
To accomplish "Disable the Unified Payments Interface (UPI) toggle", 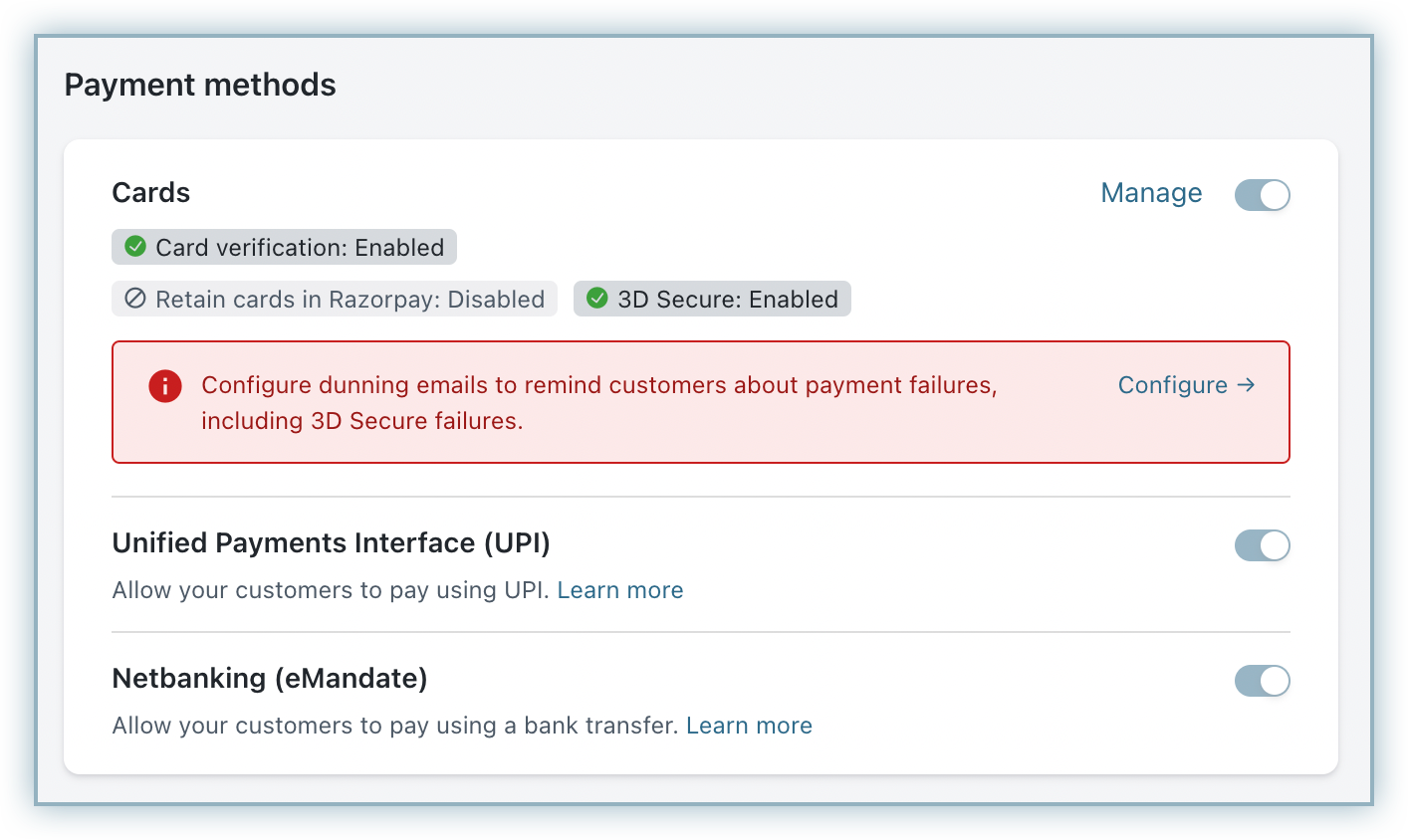I will coord(1262,545).
